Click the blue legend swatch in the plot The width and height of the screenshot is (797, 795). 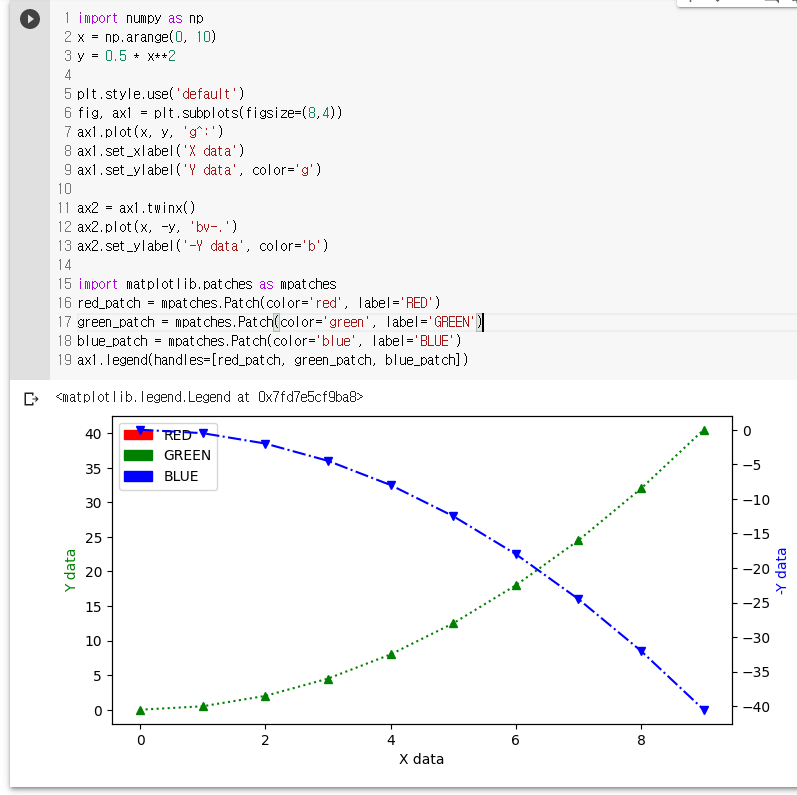coord(138,476)
